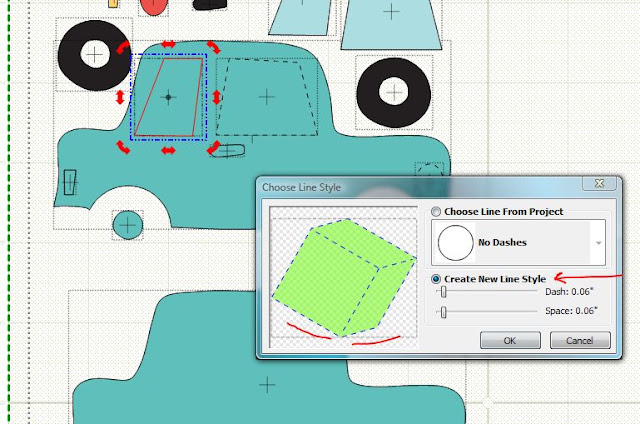Viewport: 640px width, 424px height.
Task: Select the dashed rear window shape
Action: pos(267,97)
